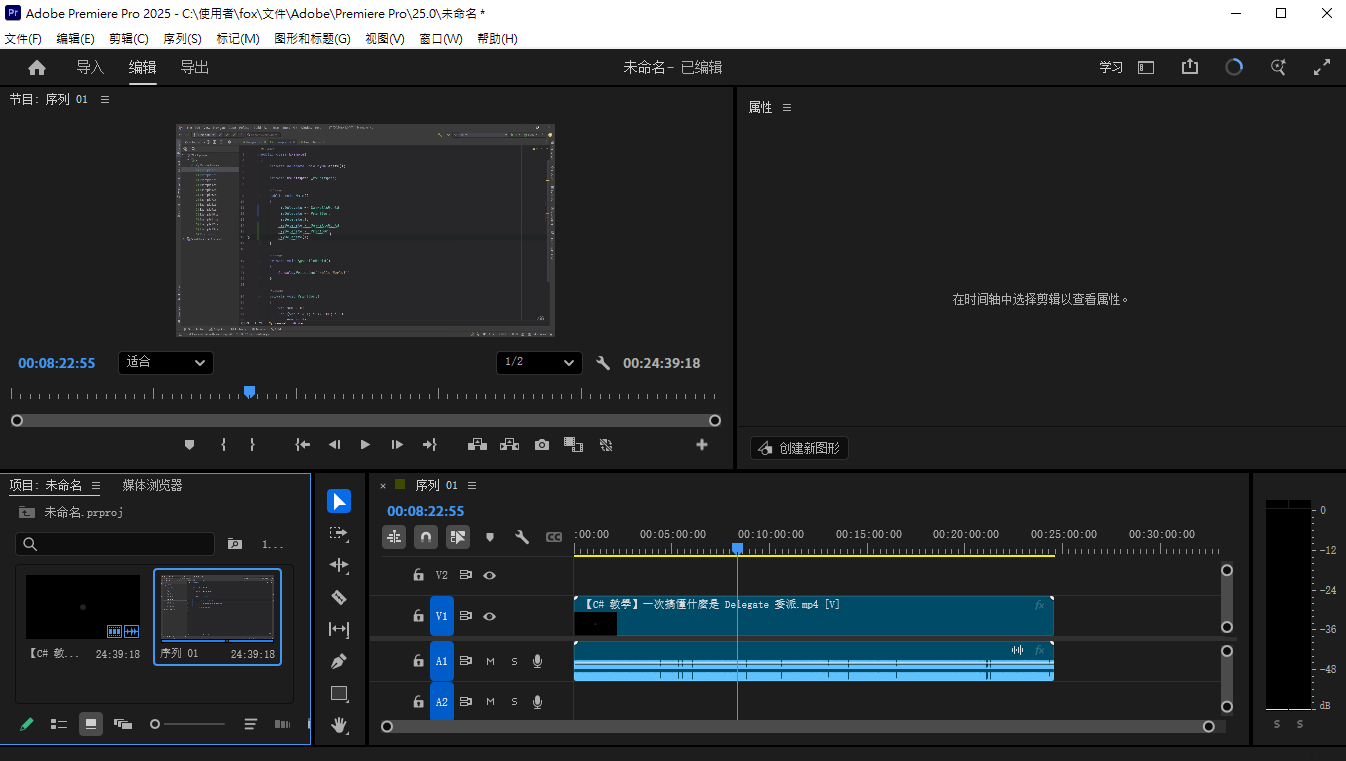Switch to 导出 tab

click(x=194, y=67)
